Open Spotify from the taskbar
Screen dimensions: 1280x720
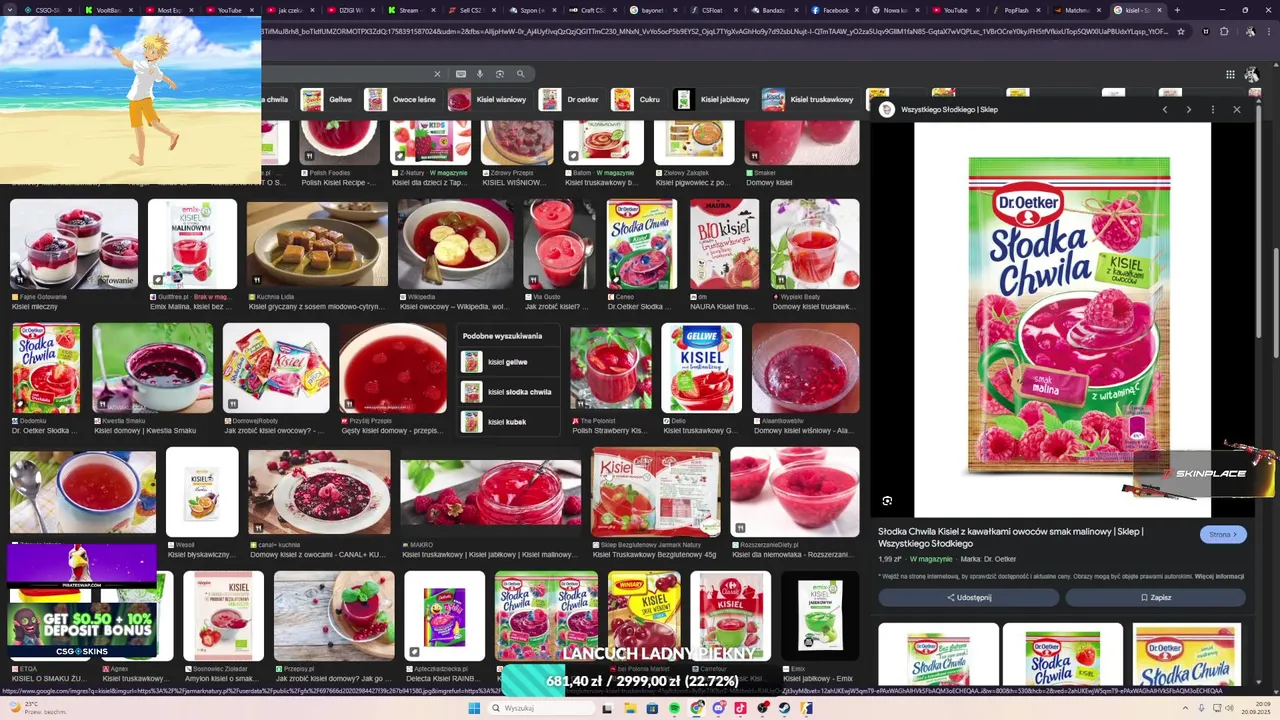click(x=675, y=708)
